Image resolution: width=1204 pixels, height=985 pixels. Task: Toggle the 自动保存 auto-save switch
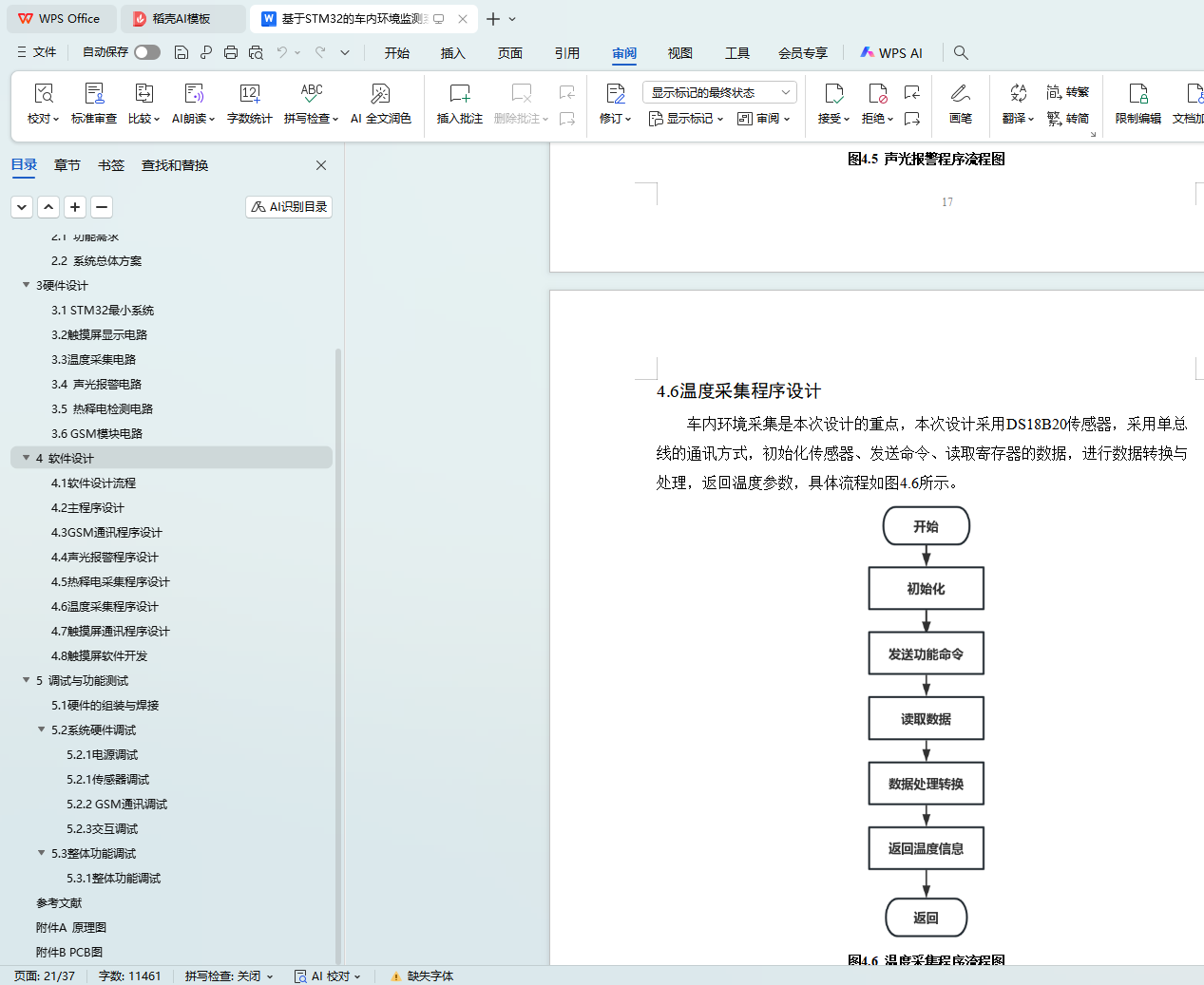(147, 52)
